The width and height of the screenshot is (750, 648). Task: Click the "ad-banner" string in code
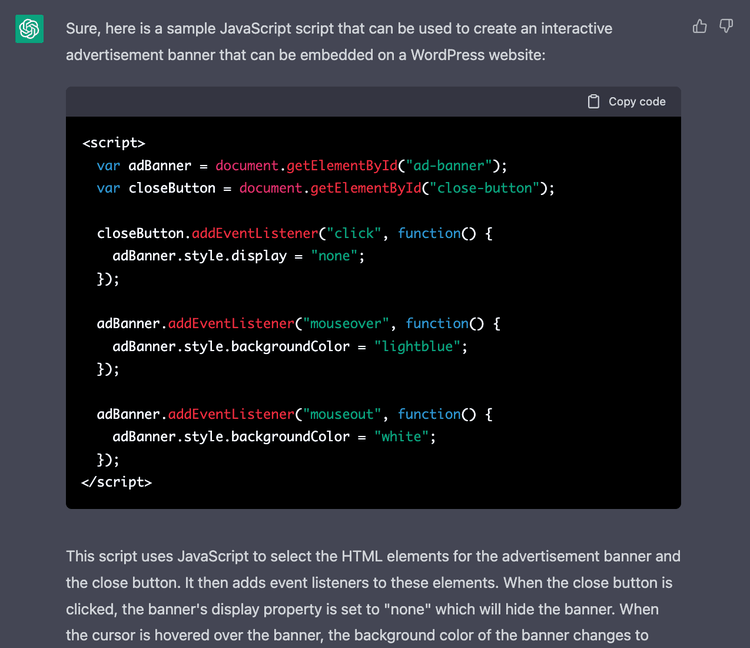point(448,165)
